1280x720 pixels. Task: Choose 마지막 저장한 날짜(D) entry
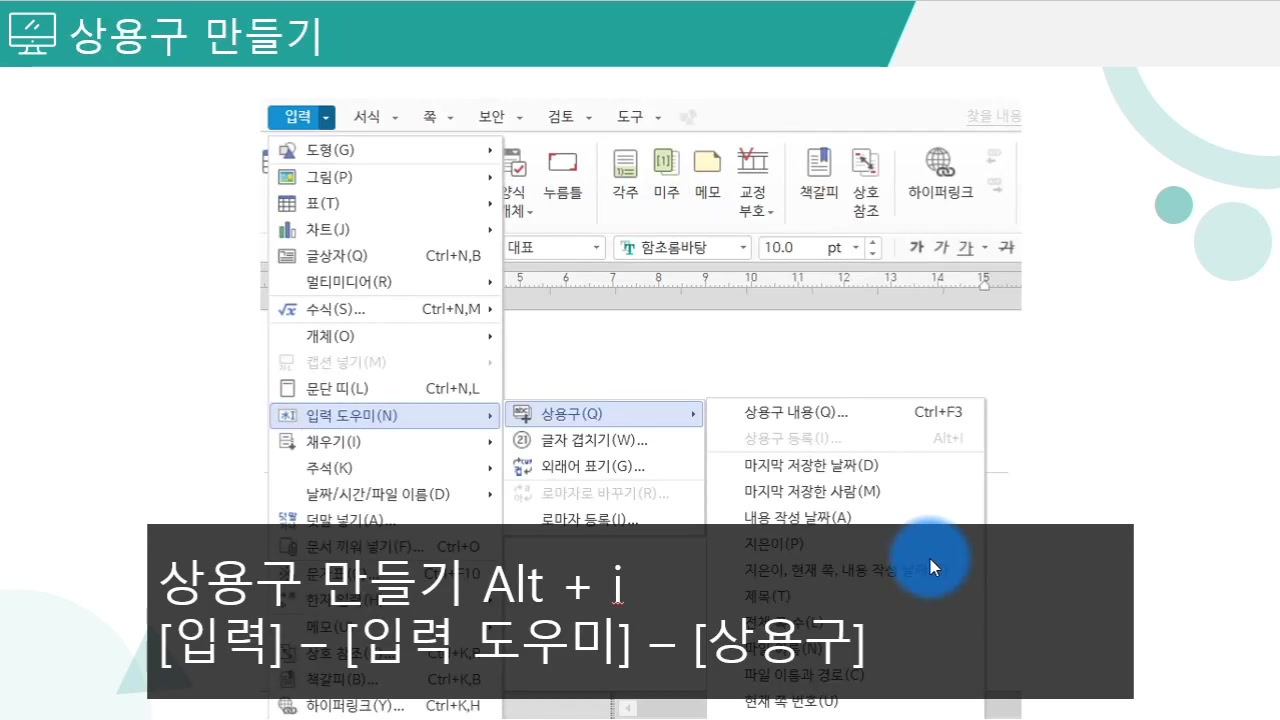pos(811,465)
